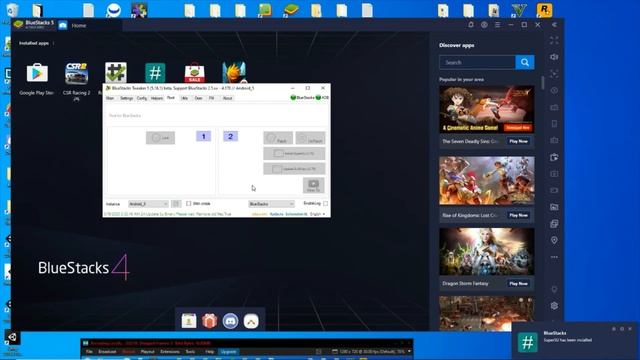This screenshot has width=640, height=360.
Task: Click the first dock icon in BlueStacks
Action: pos(189,321)
